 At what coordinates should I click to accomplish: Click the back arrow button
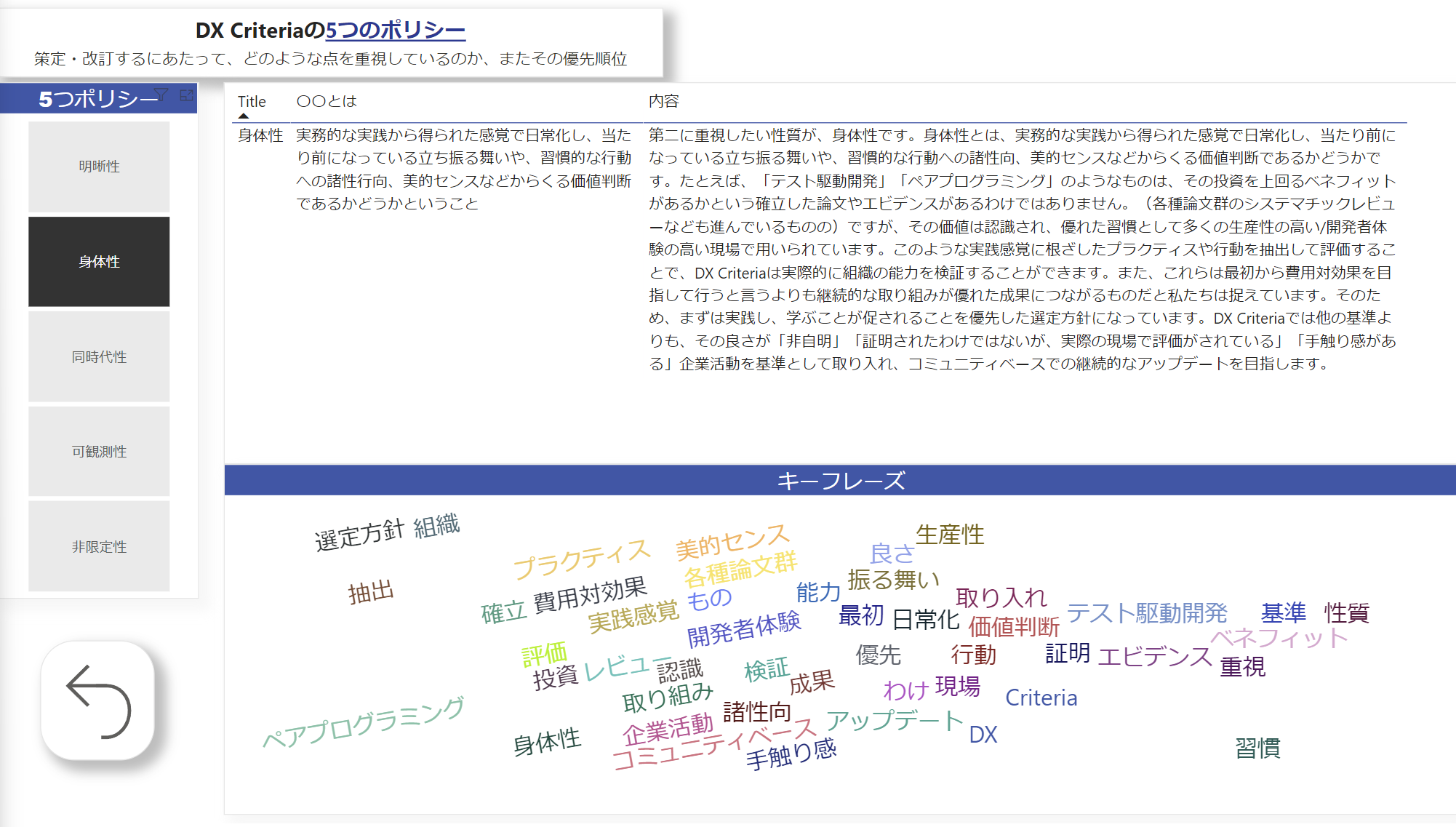[98, 701]
